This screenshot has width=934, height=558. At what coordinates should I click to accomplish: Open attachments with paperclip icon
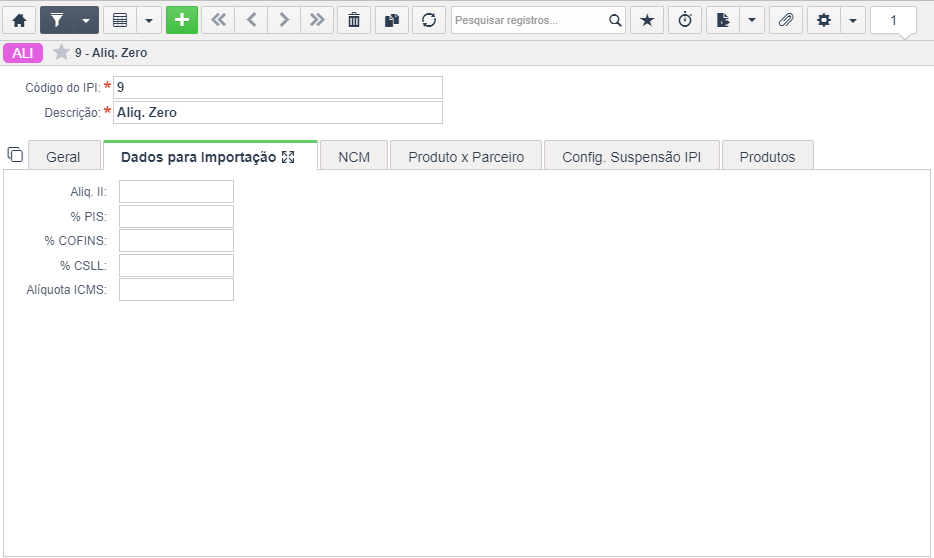click(786, 20)
